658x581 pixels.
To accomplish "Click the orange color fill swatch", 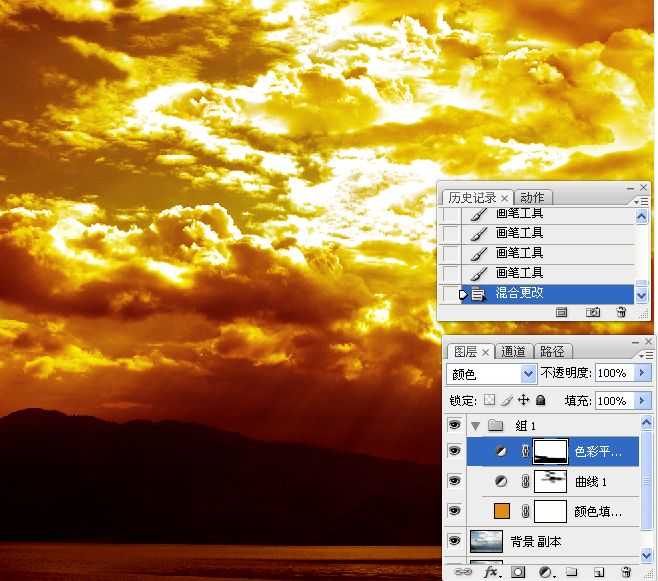I will click(x=502, y=511).
